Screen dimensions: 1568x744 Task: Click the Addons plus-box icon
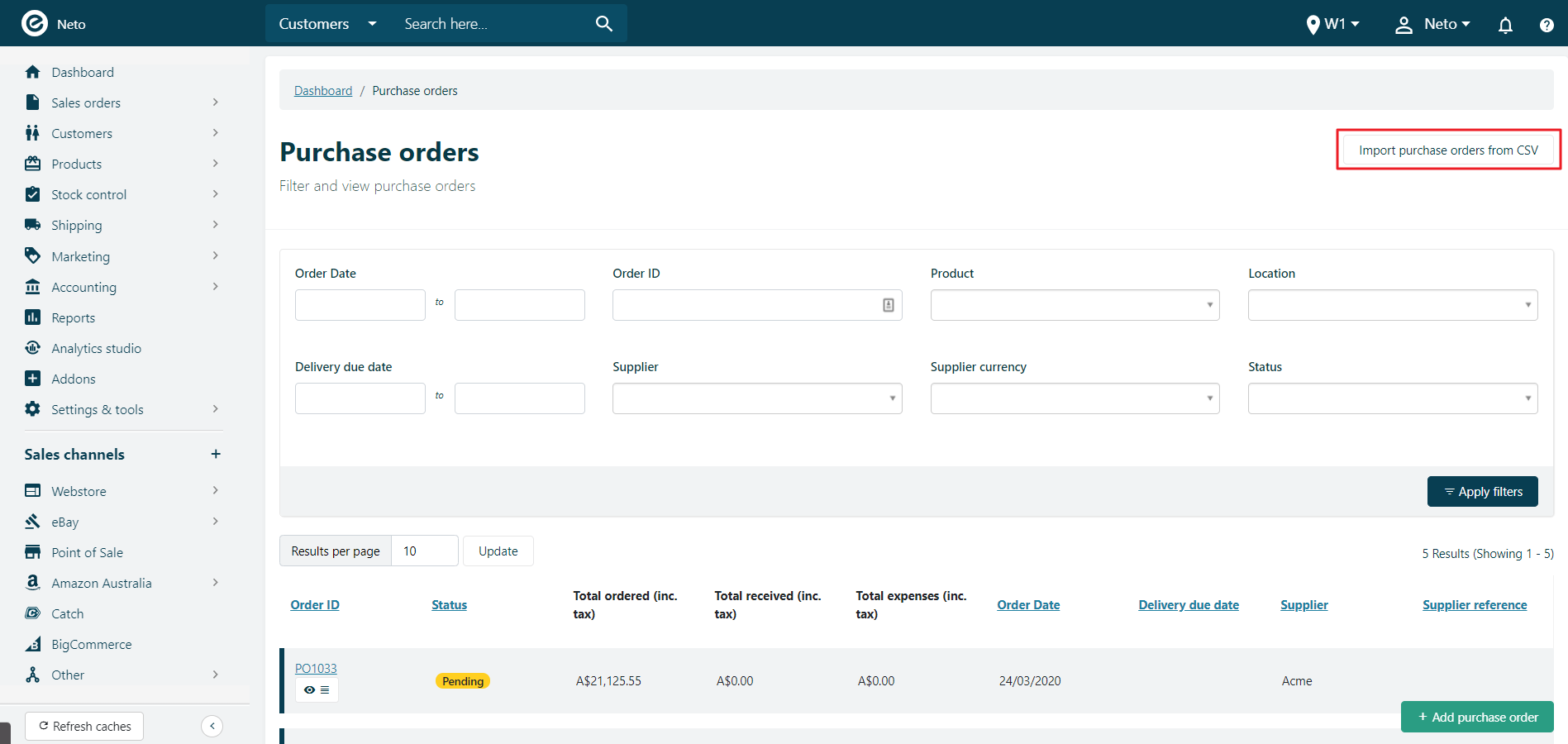point(33,379)
